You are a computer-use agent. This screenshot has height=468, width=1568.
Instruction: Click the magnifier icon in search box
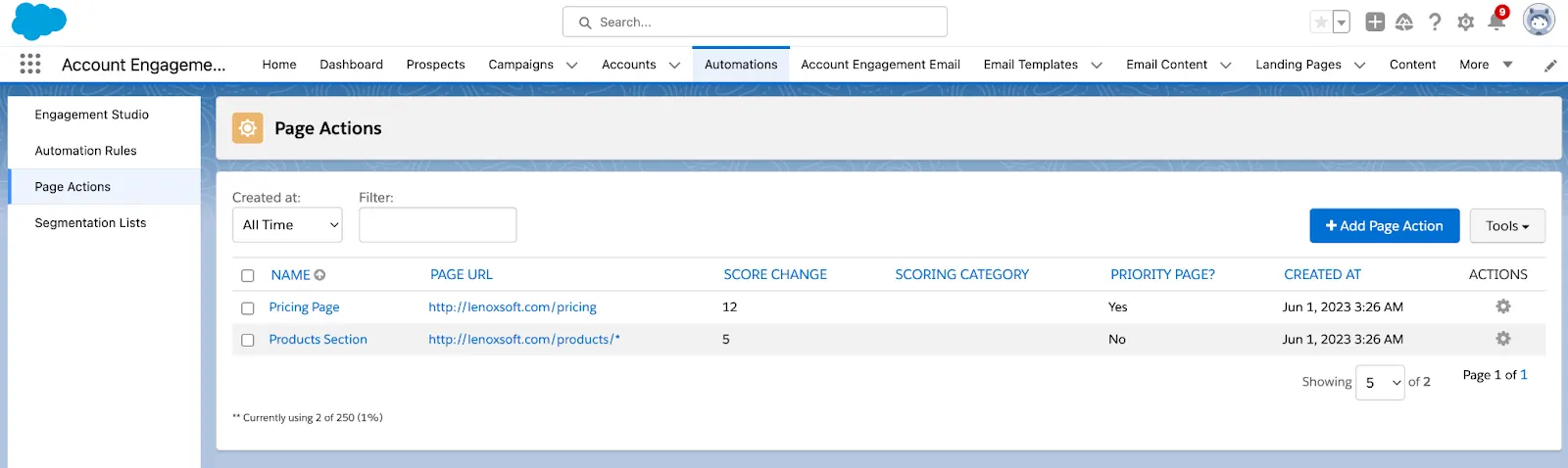[585, 23]
